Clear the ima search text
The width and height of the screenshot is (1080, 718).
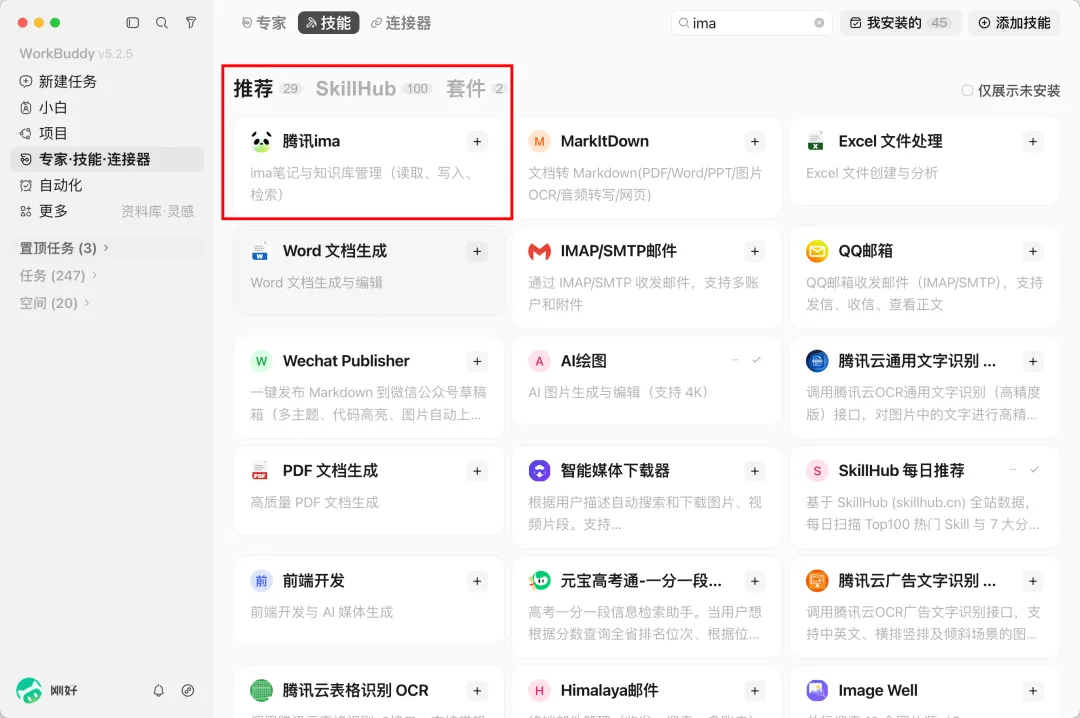(x=819, y=23)
